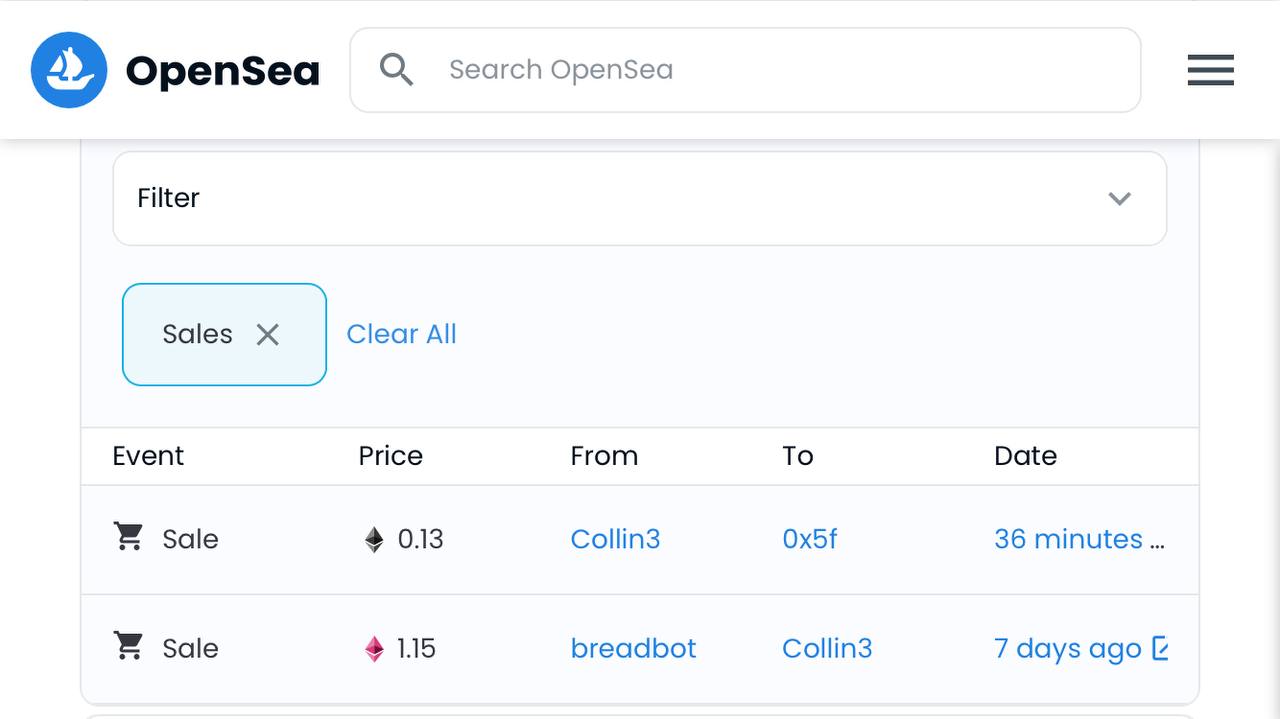Expand the Filter dropdown chevron
Viewport: 1280px width, 719px height.
[1119, 198]
